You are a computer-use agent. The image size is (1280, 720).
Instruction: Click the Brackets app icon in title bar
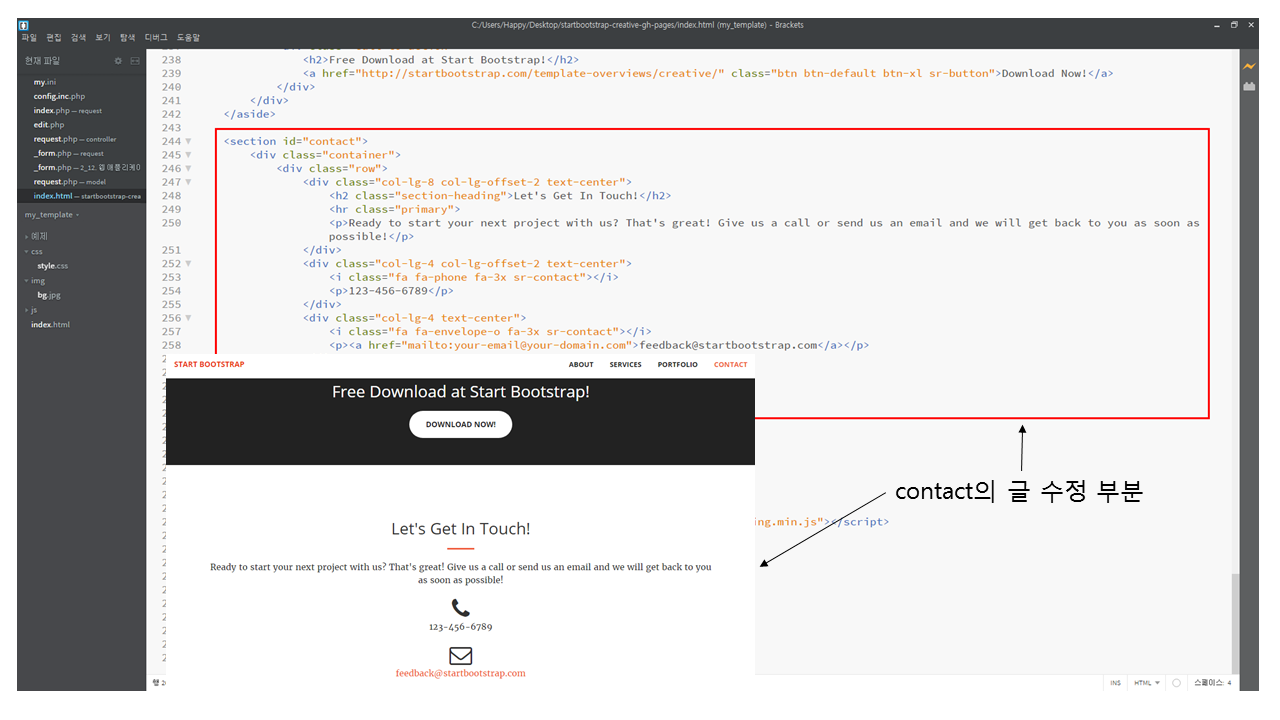(x=24, y=25)
